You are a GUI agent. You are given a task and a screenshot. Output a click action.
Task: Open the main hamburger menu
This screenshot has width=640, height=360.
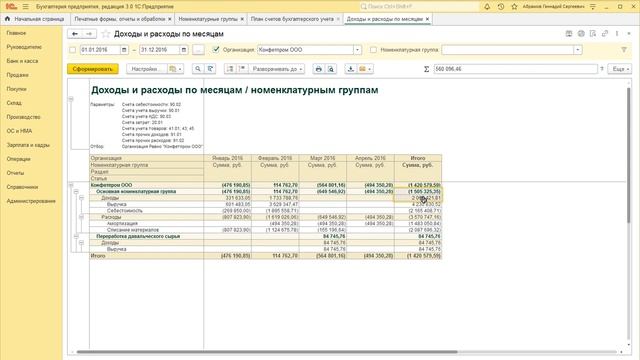click(x=25, y=7)
